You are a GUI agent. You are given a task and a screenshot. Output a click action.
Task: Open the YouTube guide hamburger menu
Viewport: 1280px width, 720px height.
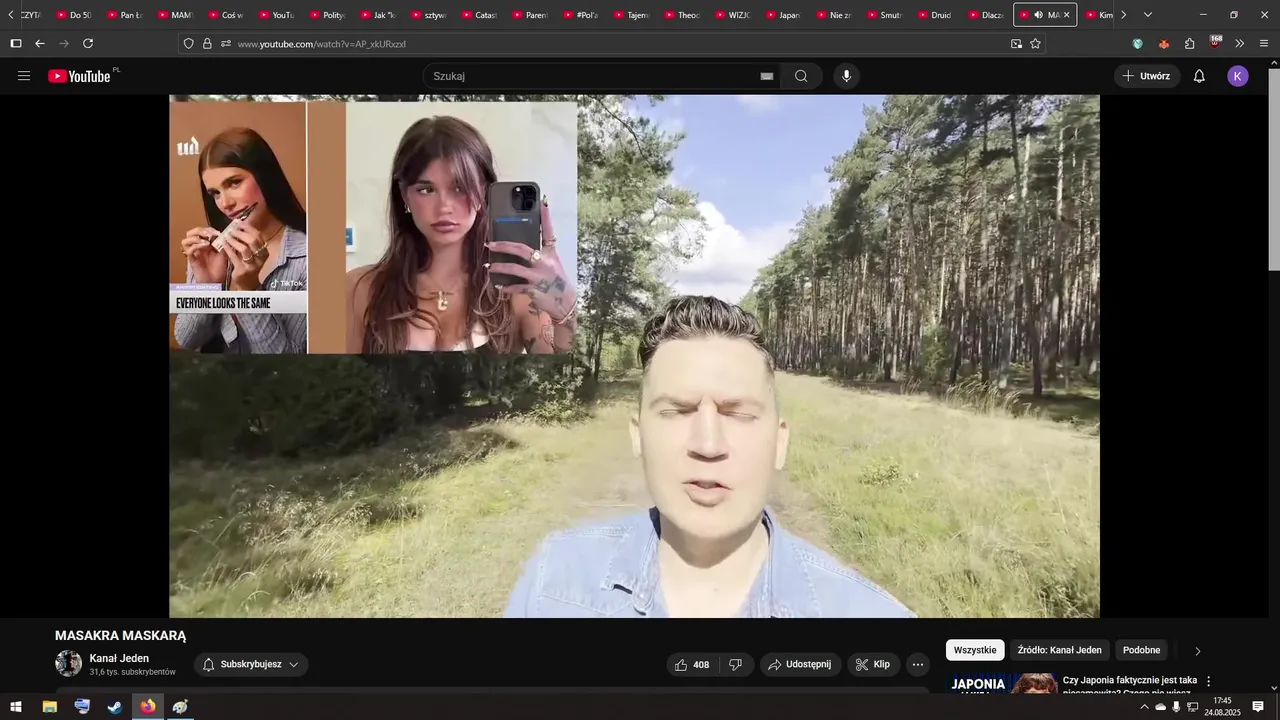24,76
